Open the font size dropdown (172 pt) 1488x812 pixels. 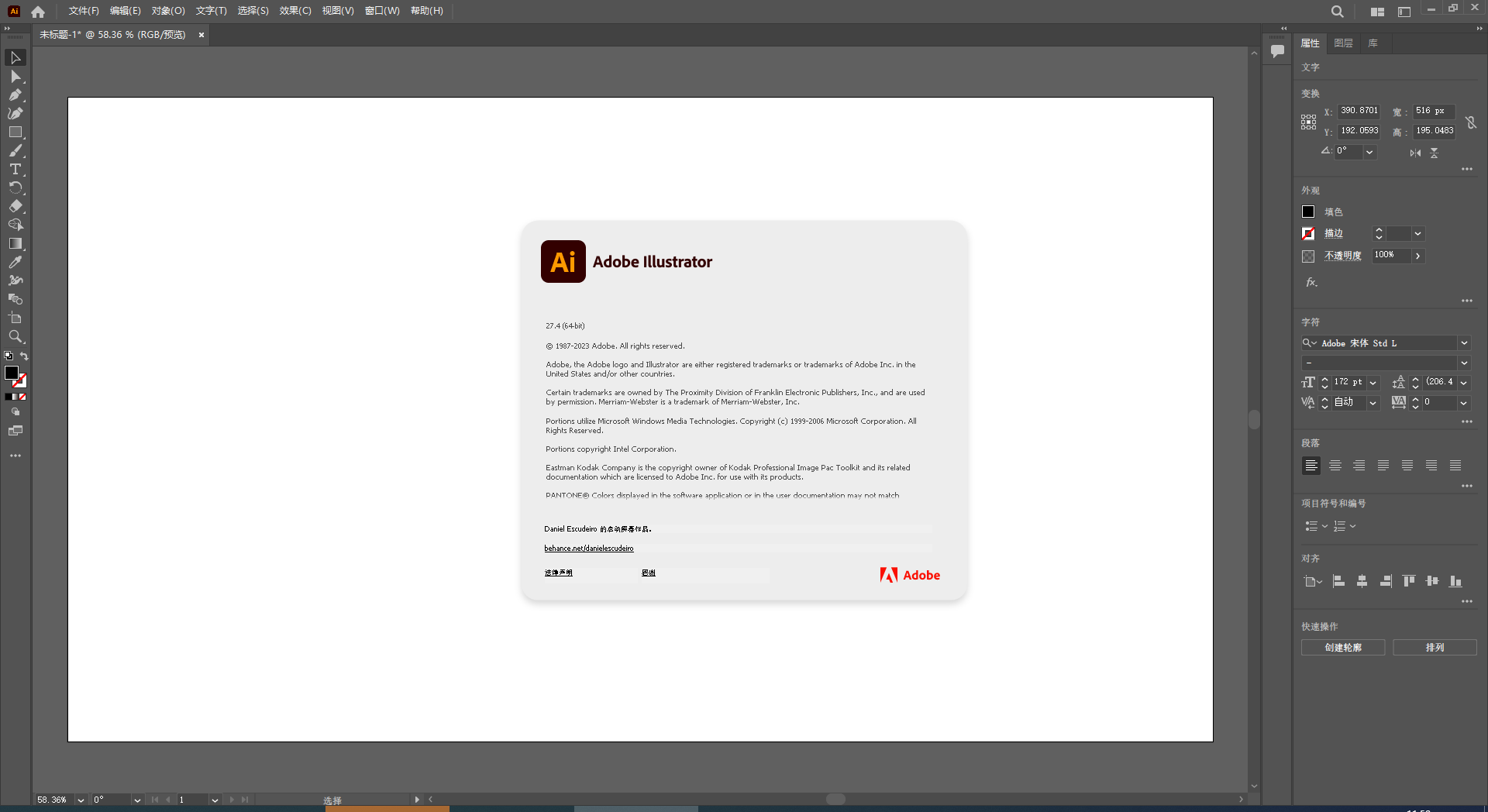[1373, 383]
